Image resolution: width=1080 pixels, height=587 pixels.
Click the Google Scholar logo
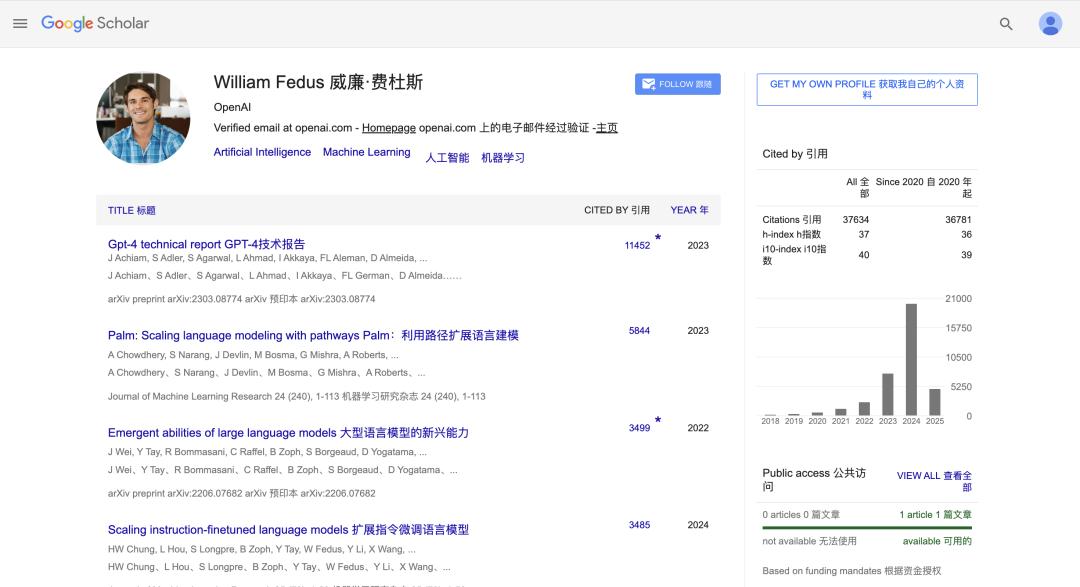click(x=95, y=23)
